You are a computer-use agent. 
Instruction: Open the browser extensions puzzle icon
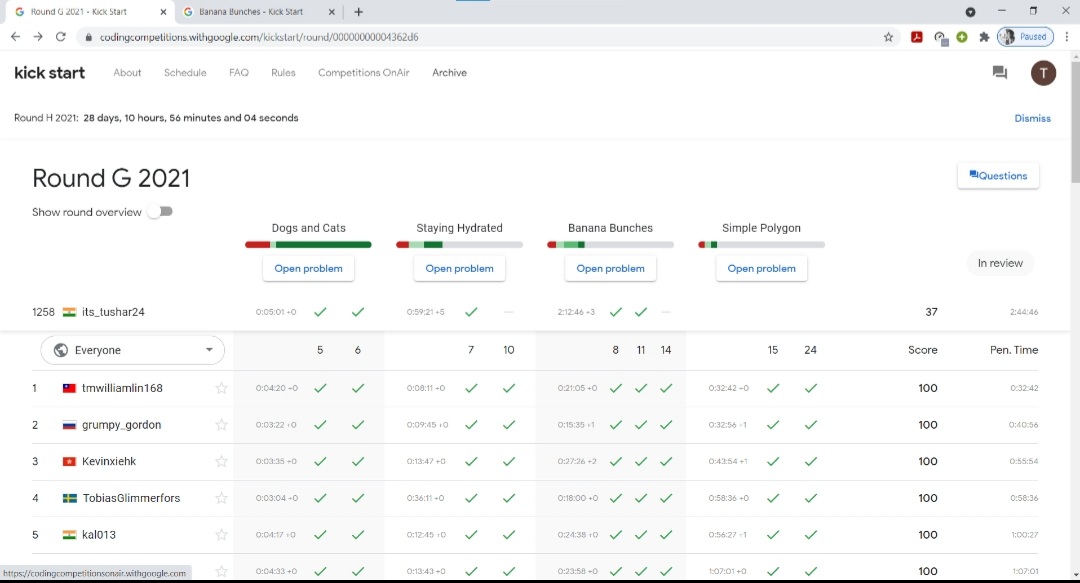click(984, 36)
